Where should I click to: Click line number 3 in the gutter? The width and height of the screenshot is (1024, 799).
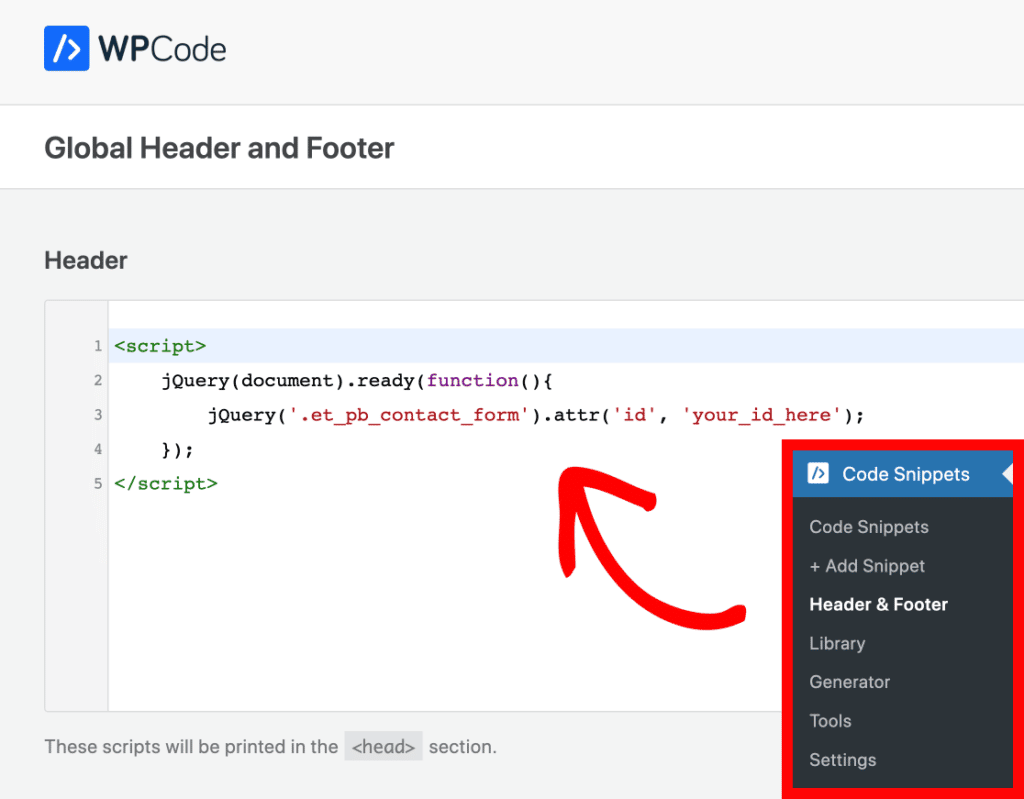click(98, 415)
